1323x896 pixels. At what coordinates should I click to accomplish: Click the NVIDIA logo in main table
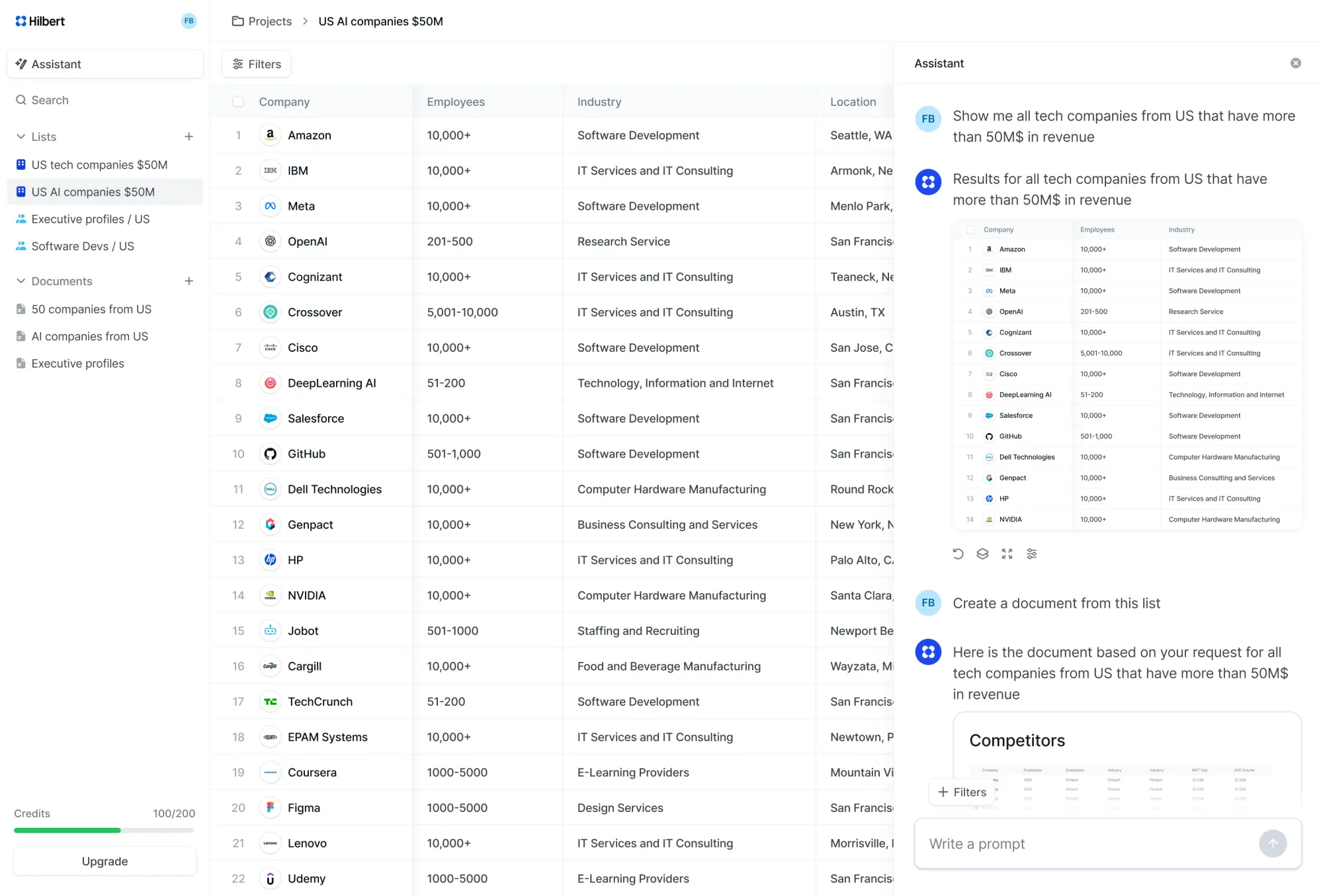(270, 595)
